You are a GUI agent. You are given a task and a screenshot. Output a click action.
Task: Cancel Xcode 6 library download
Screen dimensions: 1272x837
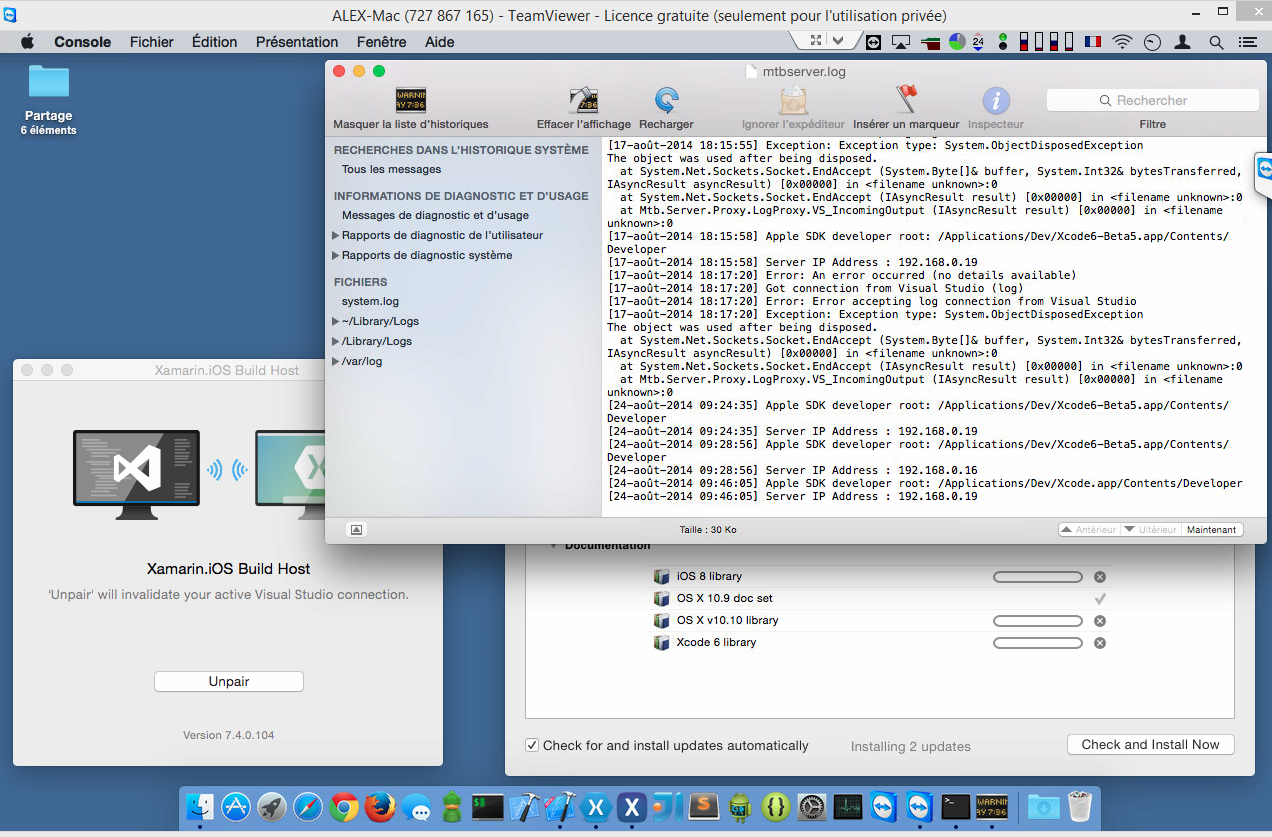1100,643
